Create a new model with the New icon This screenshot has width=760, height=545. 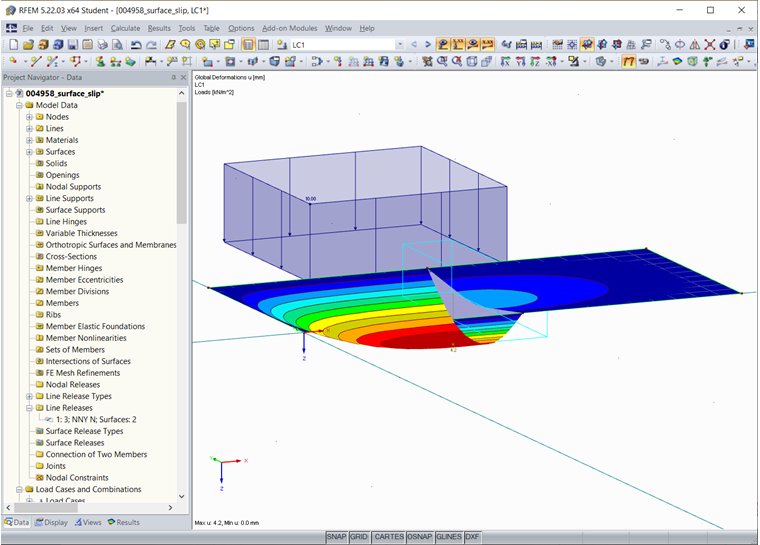tap(14, 45)
